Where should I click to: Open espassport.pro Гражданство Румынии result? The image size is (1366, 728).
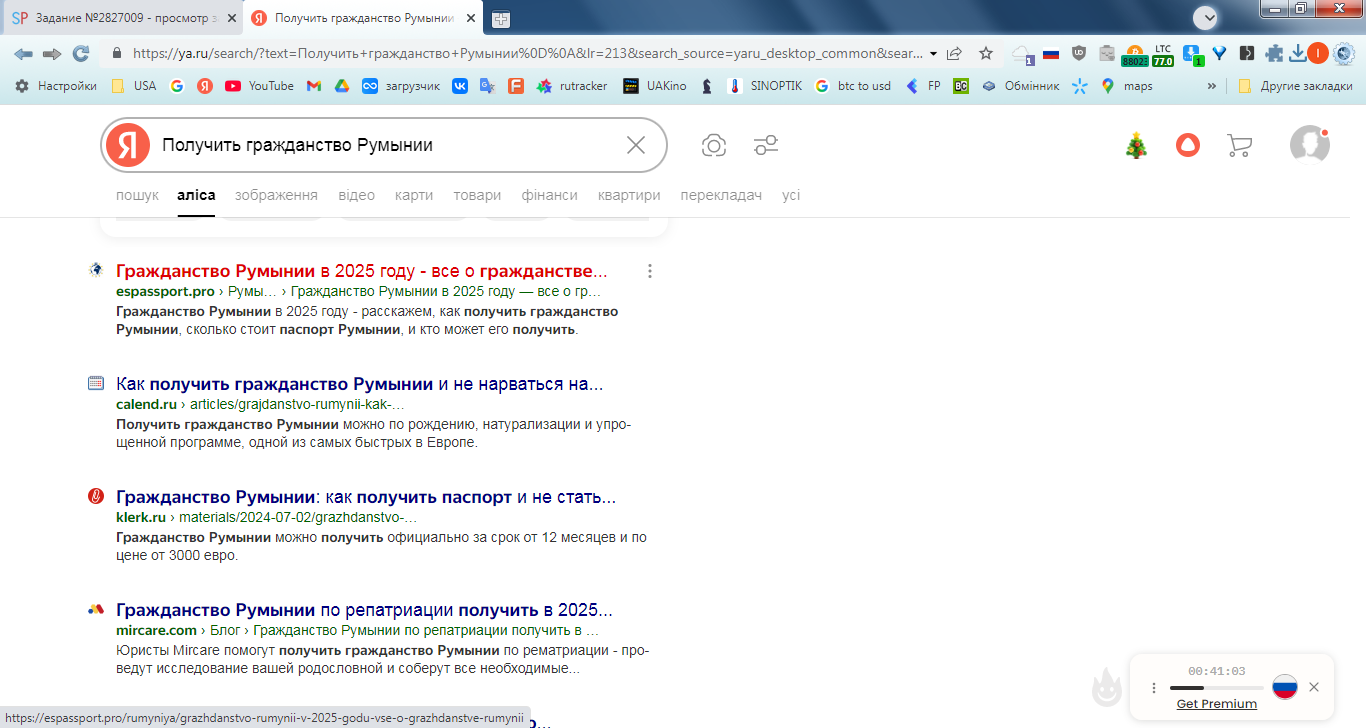[x=362, y=271]
